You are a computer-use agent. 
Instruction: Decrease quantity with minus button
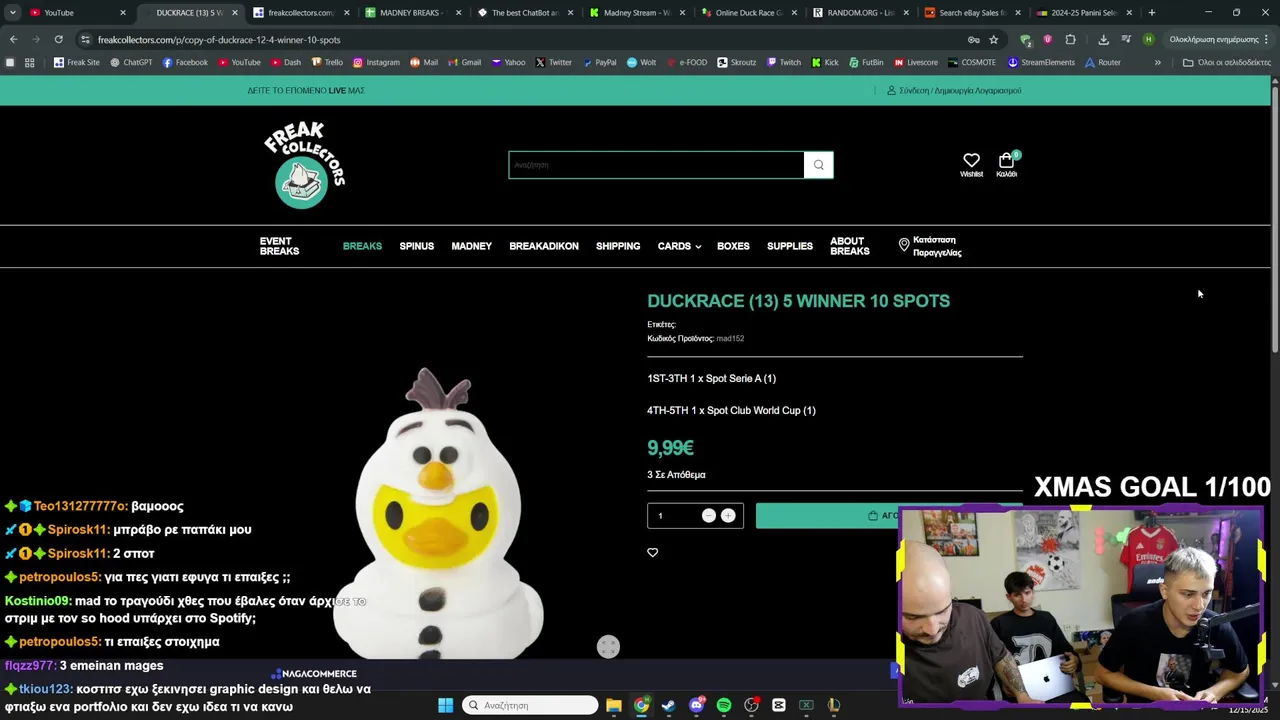tap(708, 515)
